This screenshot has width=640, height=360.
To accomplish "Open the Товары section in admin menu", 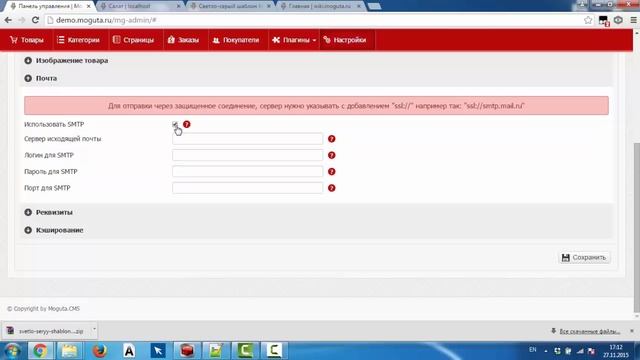I will 27,40.
